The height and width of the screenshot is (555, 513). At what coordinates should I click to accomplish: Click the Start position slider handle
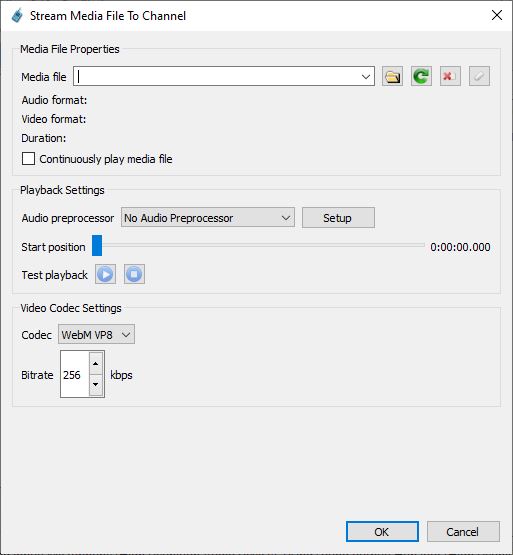tap(97, 245)
